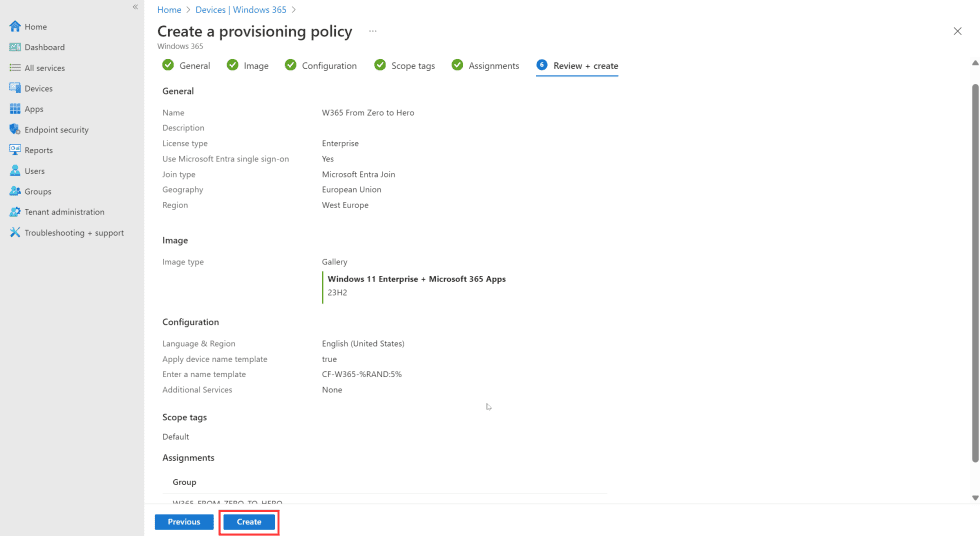Click the Use Microsoft Entra single sign-on label
Viewport: 980px width, 536px height.
[226, 159]
